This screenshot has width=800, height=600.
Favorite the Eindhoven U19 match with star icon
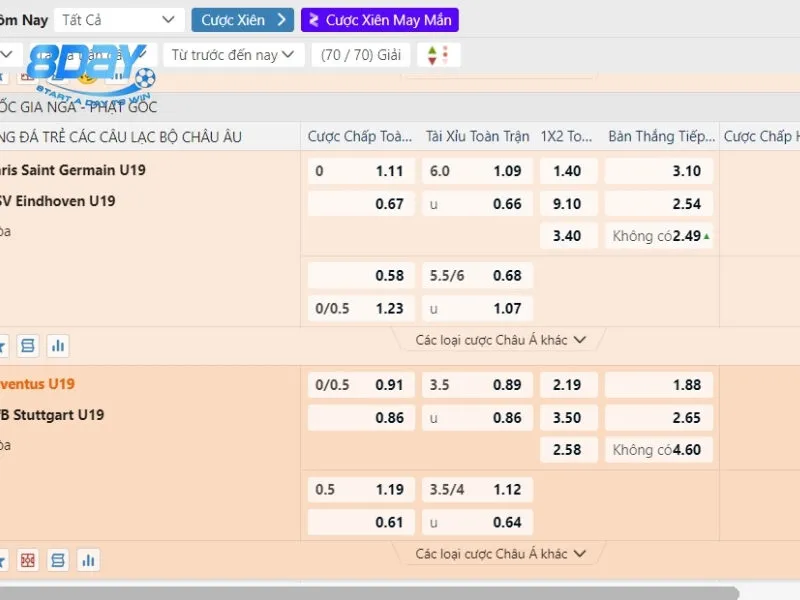[x=3, y=346]
